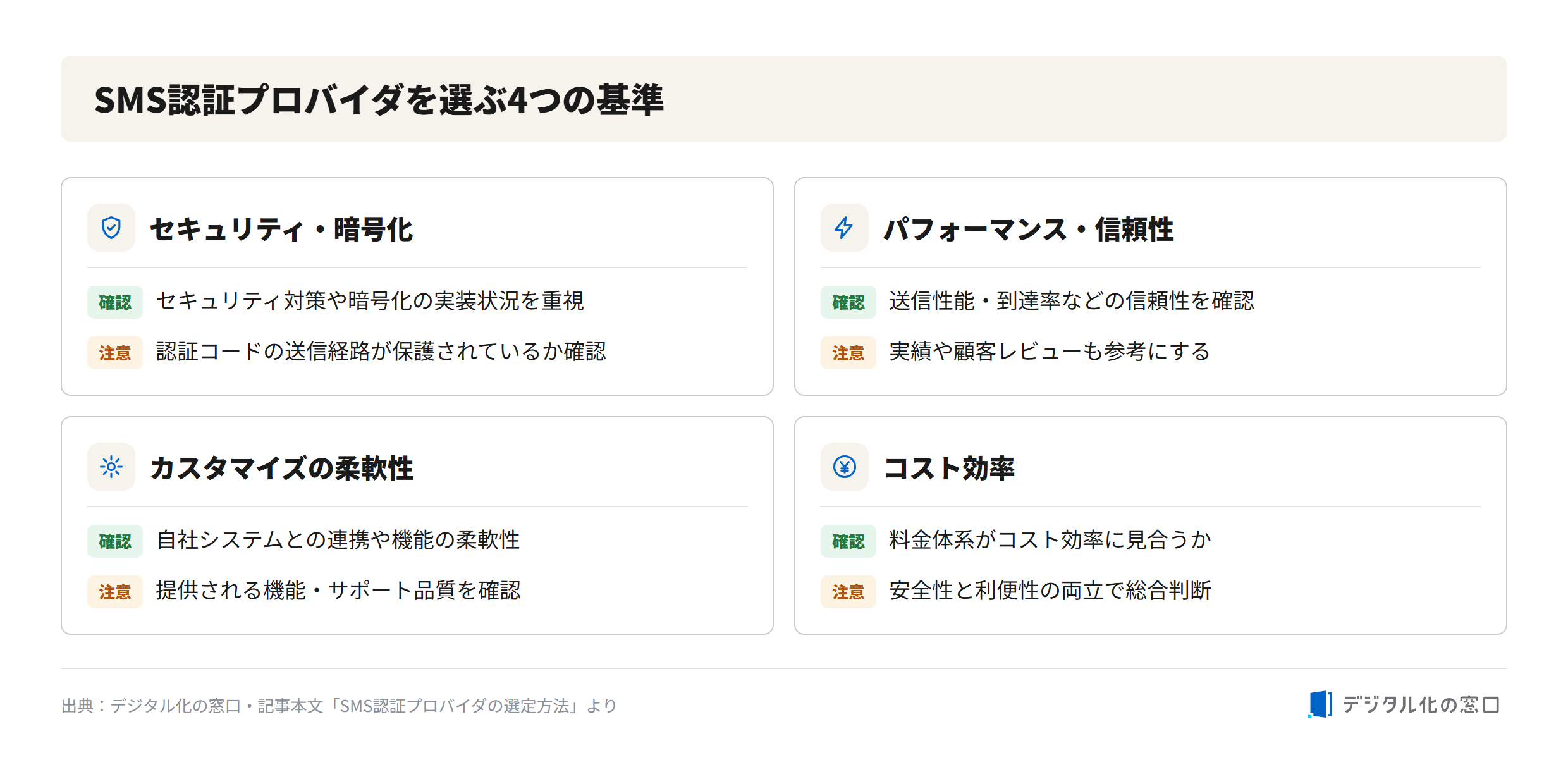Click the yen coin icon beside コスト効率
This screenshot has width=1568, height=779.
[844, 467]
